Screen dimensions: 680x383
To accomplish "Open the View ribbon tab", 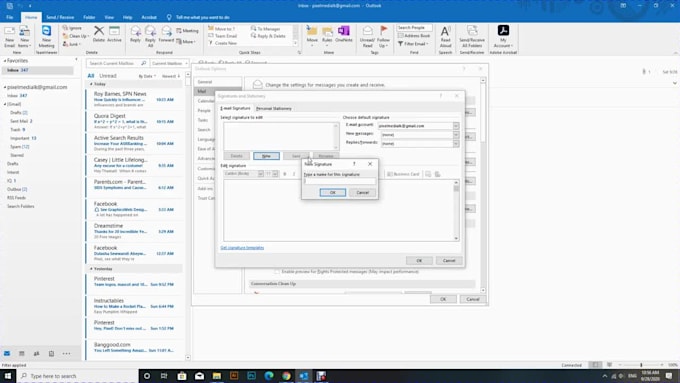I will tap(109, 17).
